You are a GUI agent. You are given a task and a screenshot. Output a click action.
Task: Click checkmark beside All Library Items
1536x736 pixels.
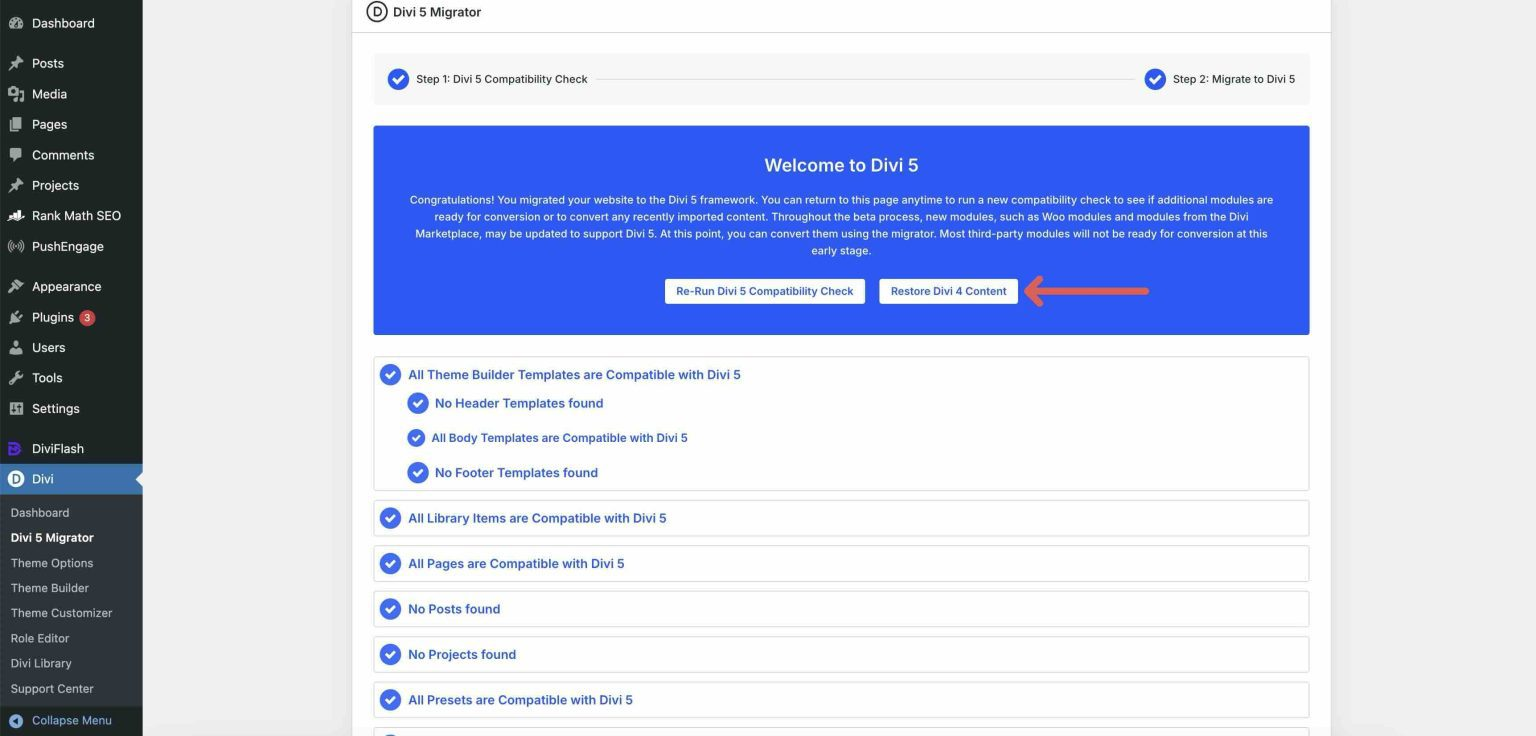coord(390,518)
